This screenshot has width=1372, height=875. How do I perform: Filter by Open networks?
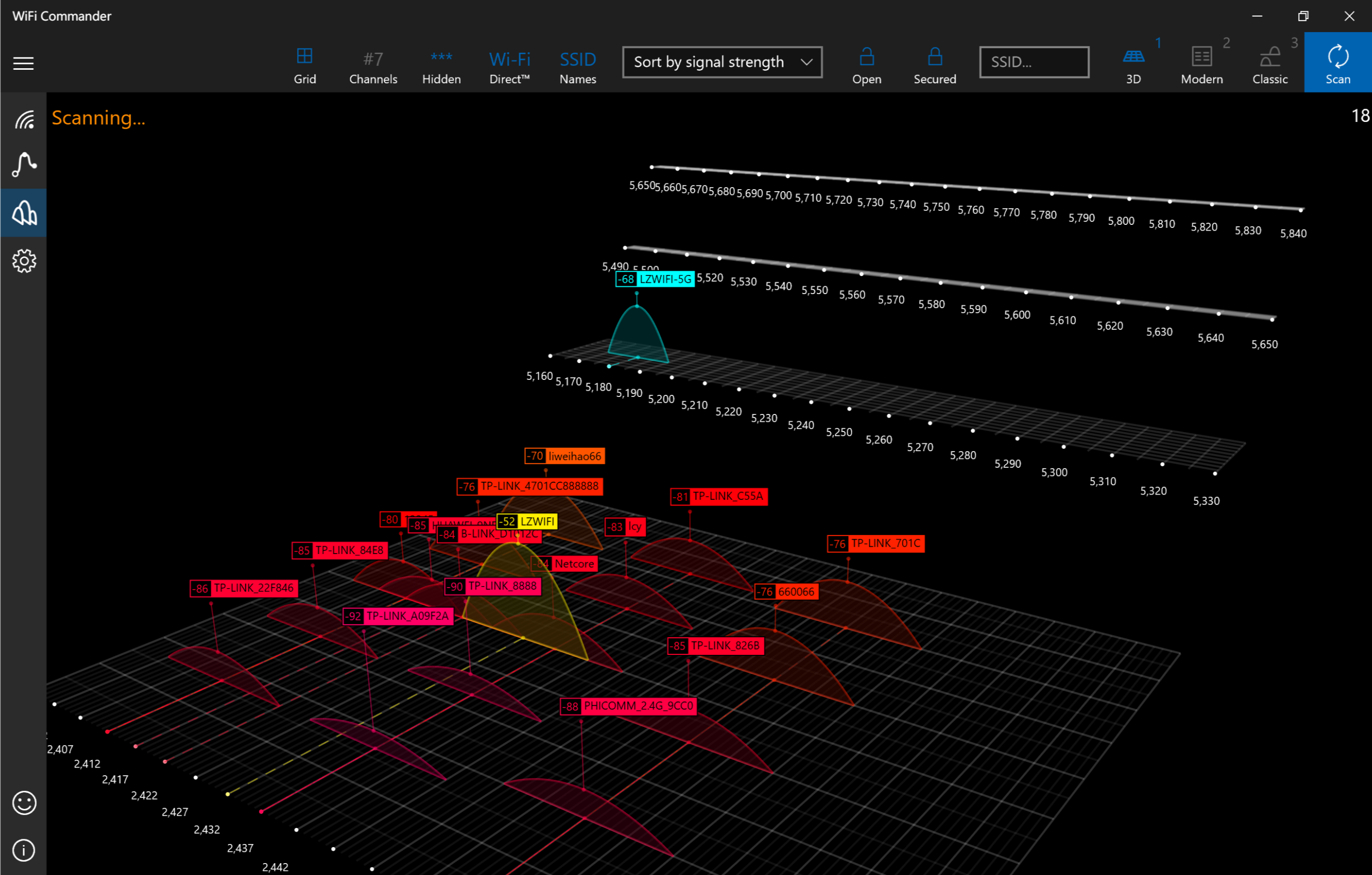pos(866,65)
